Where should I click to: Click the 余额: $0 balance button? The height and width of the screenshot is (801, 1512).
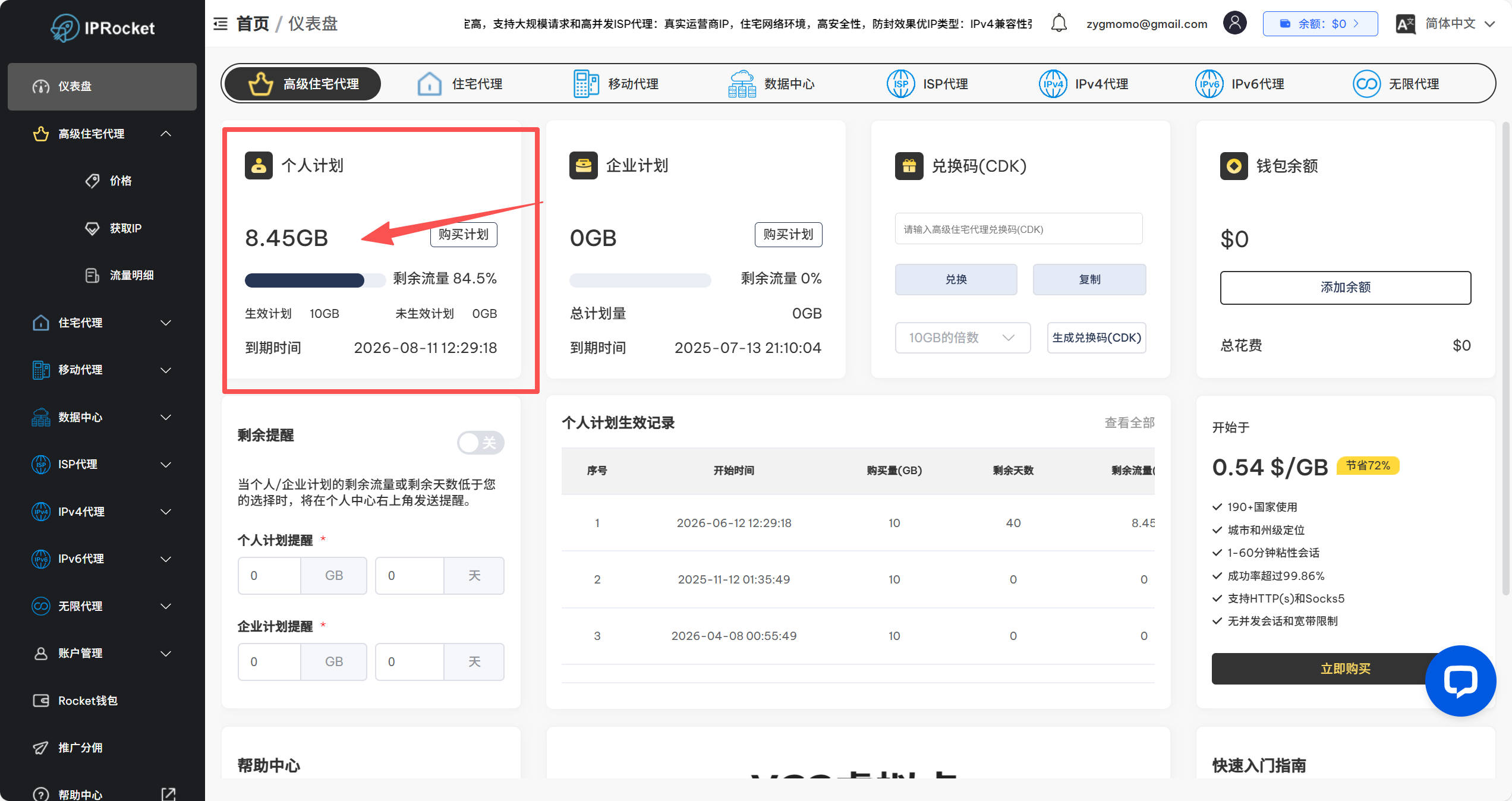click(1320, 24)
